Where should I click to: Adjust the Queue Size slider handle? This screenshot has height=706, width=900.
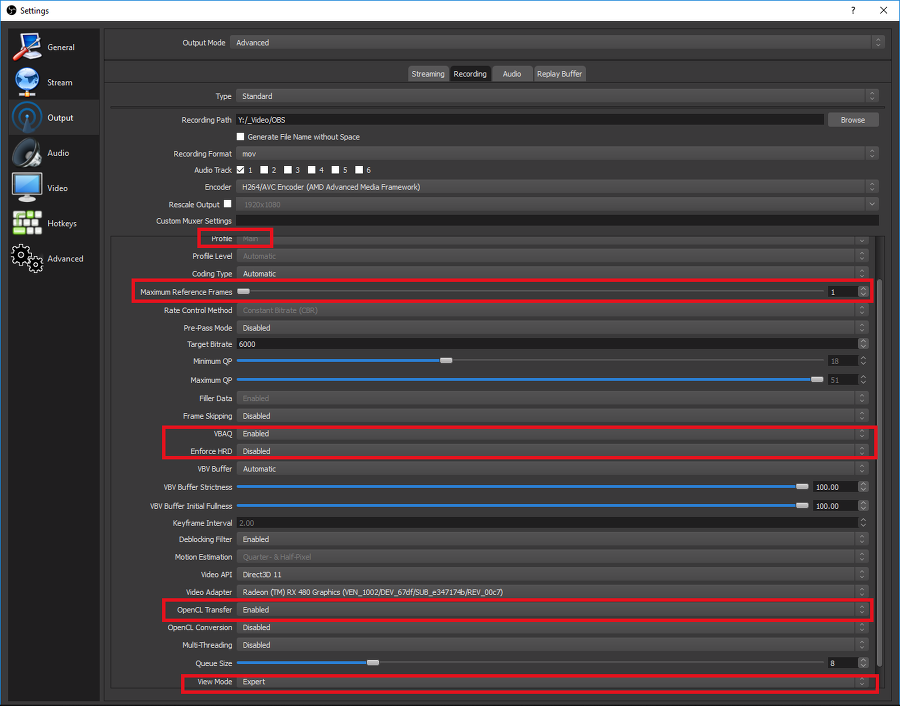point(373,662)
